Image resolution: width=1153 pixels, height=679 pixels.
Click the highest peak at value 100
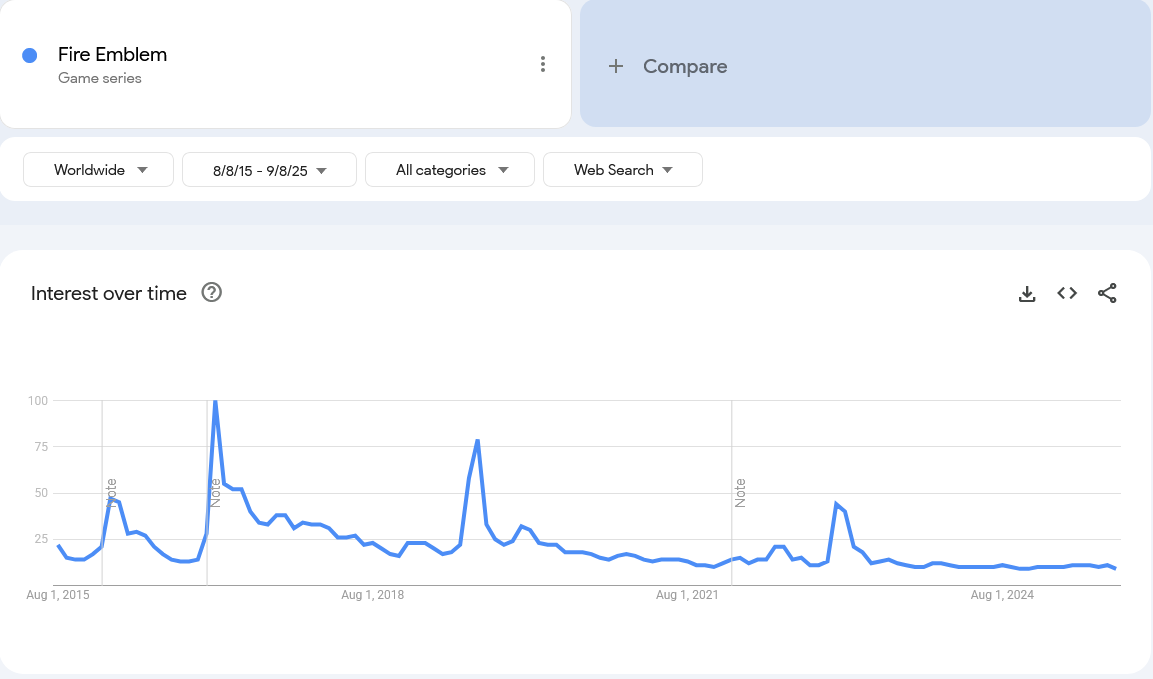click(215, 401)
